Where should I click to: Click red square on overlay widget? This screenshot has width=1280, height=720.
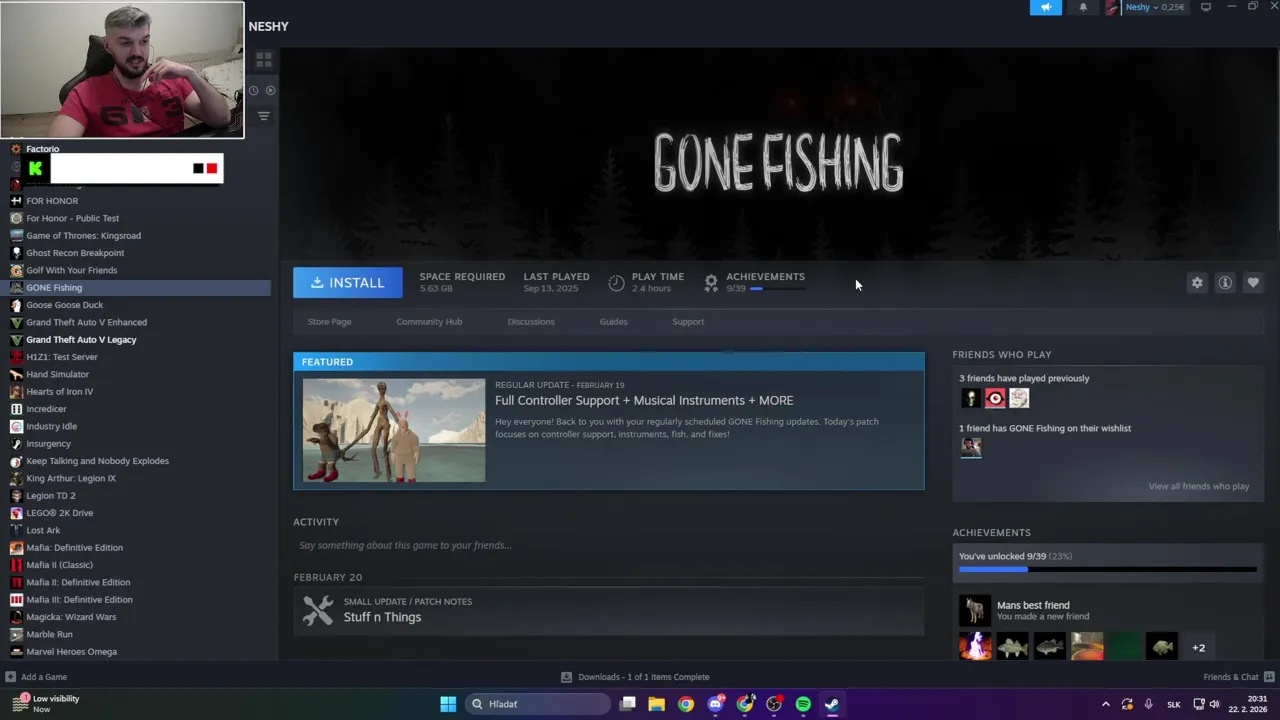211,168
